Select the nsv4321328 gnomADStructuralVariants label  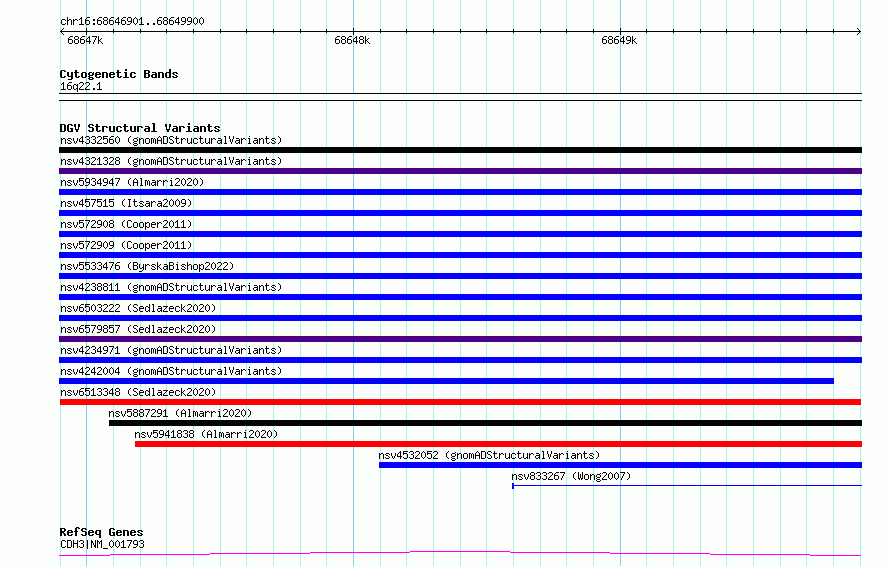(x=171, y=161)
